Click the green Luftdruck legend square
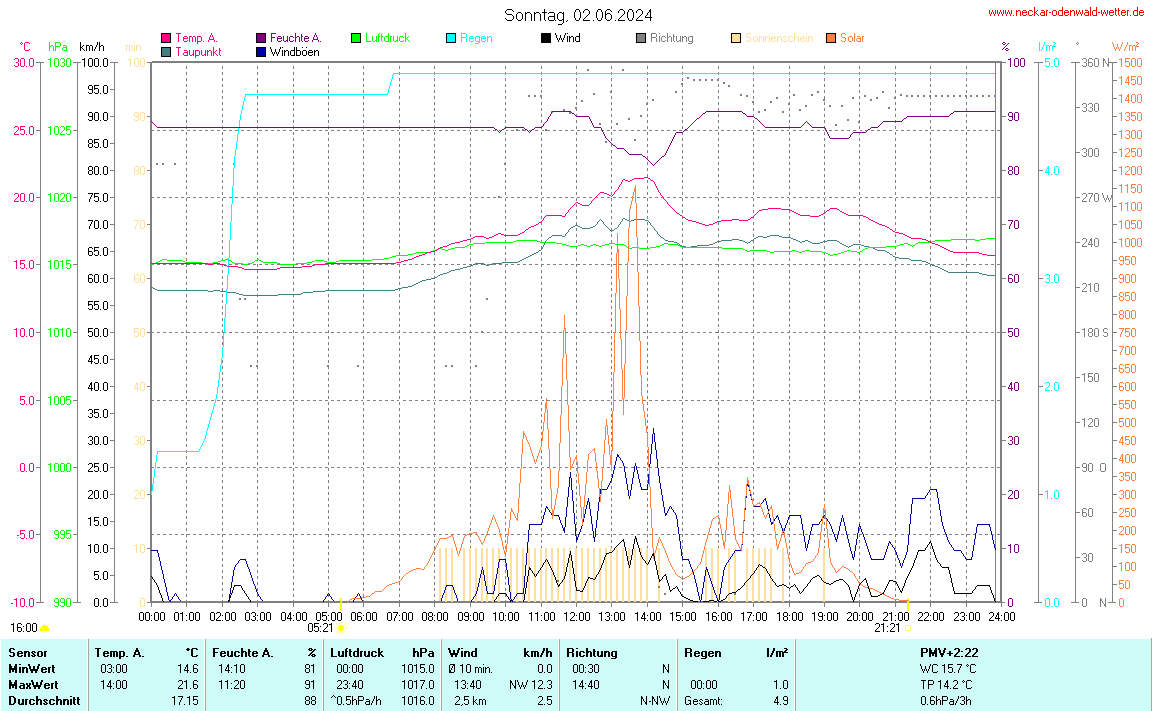This screenshot has height=711, width=1152. coord(356,38)
